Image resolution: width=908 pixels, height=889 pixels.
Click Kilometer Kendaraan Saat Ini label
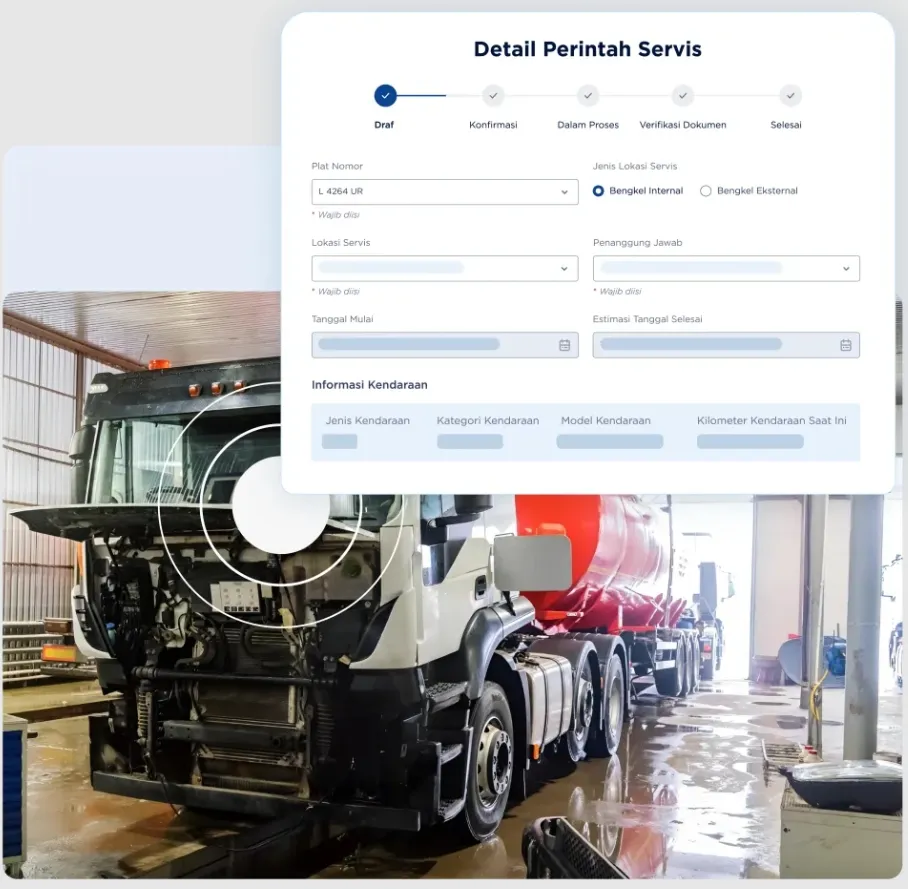pos(771,420)
